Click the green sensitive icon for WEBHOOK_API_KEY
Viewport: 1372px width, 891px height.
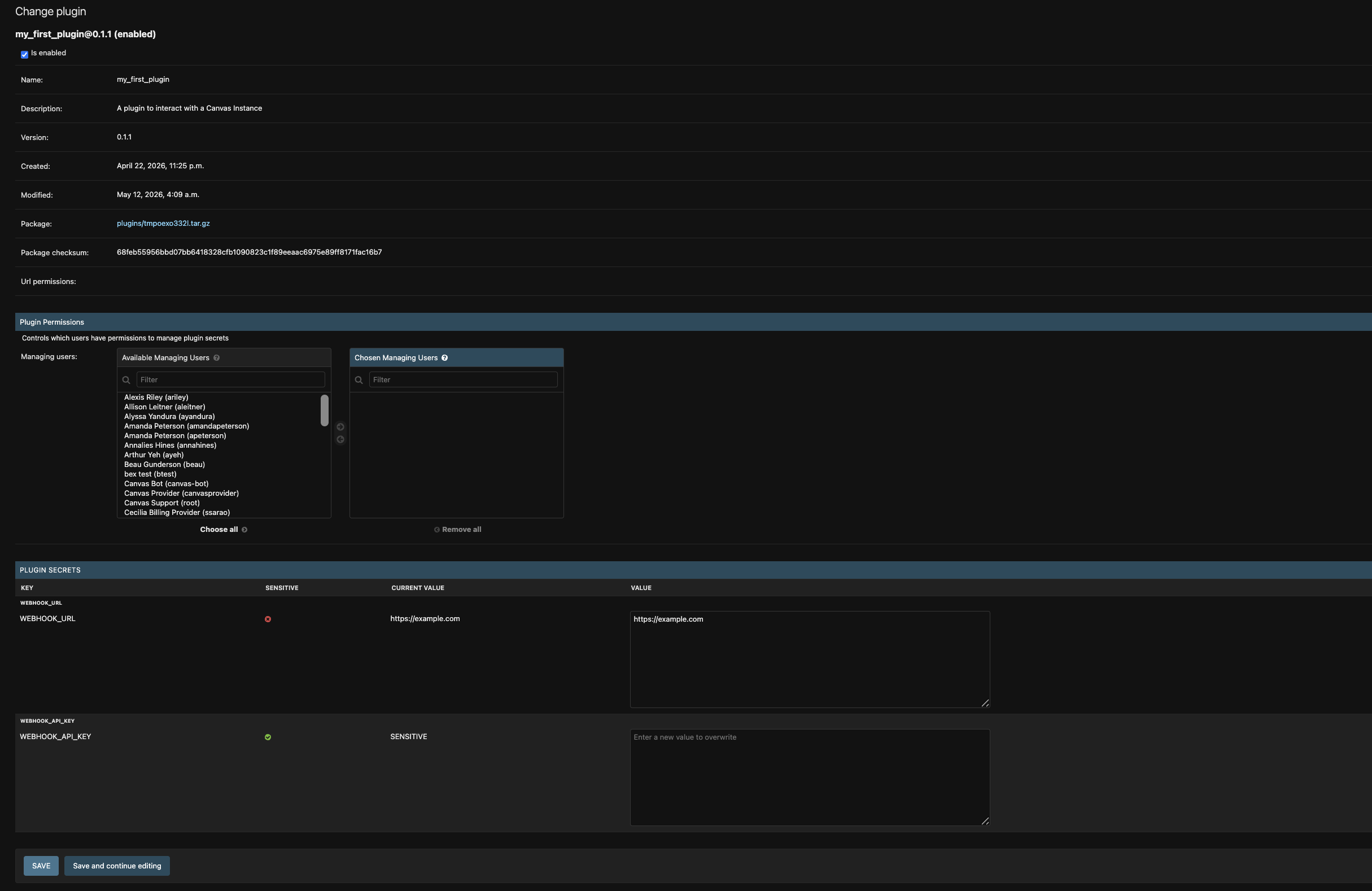tap(268, 737)
